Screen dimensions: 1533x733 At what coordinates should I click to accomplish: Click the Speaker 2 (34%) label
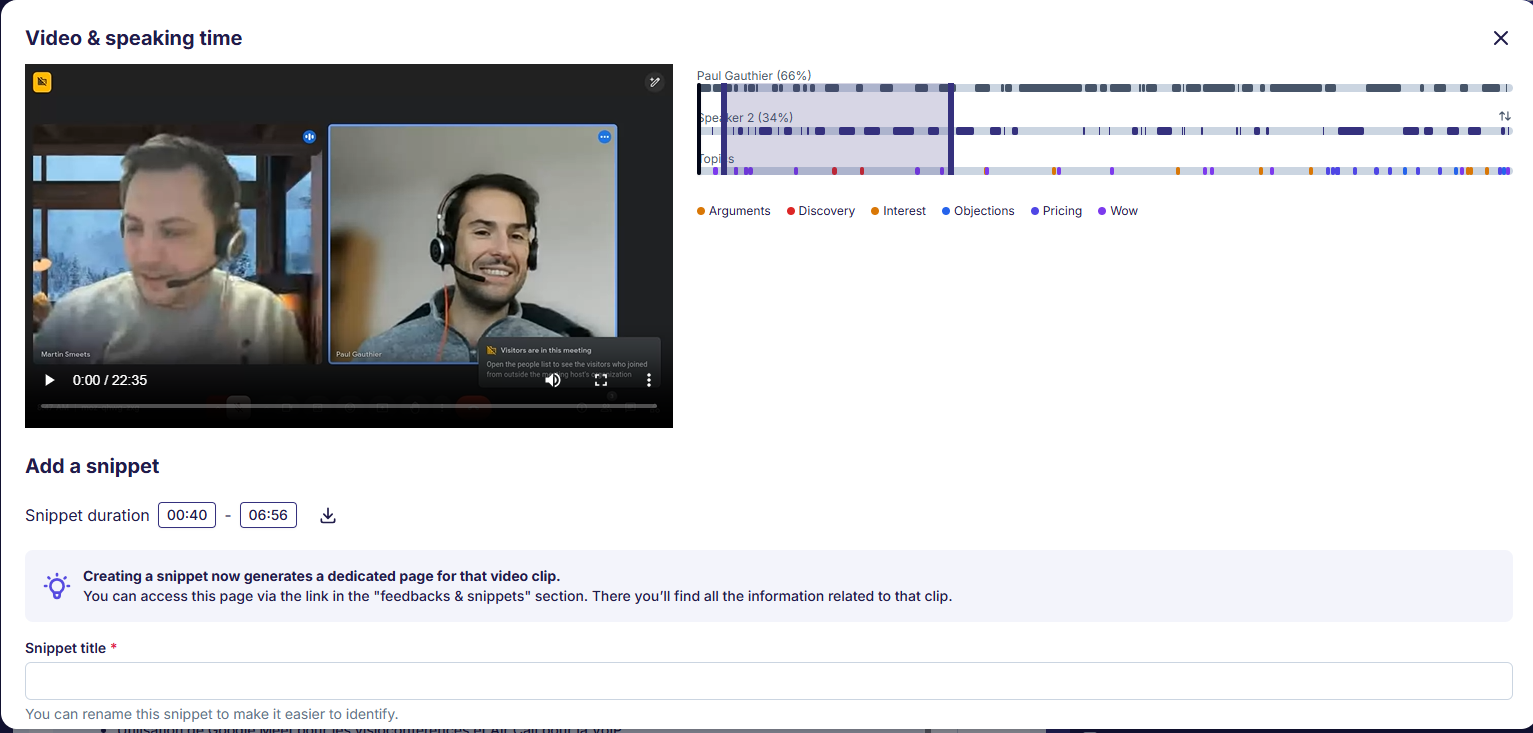pyautogui.click(x=745, y=118)
